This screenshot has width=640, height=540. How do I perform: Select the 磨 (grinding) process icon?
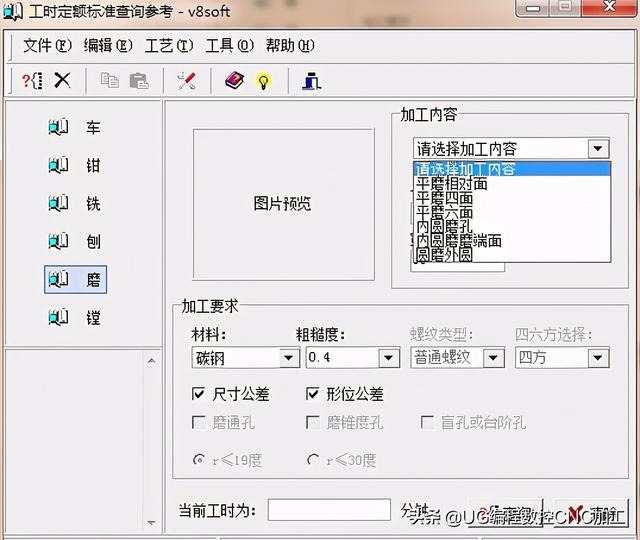pyautogui.click(x=58, y=279)
